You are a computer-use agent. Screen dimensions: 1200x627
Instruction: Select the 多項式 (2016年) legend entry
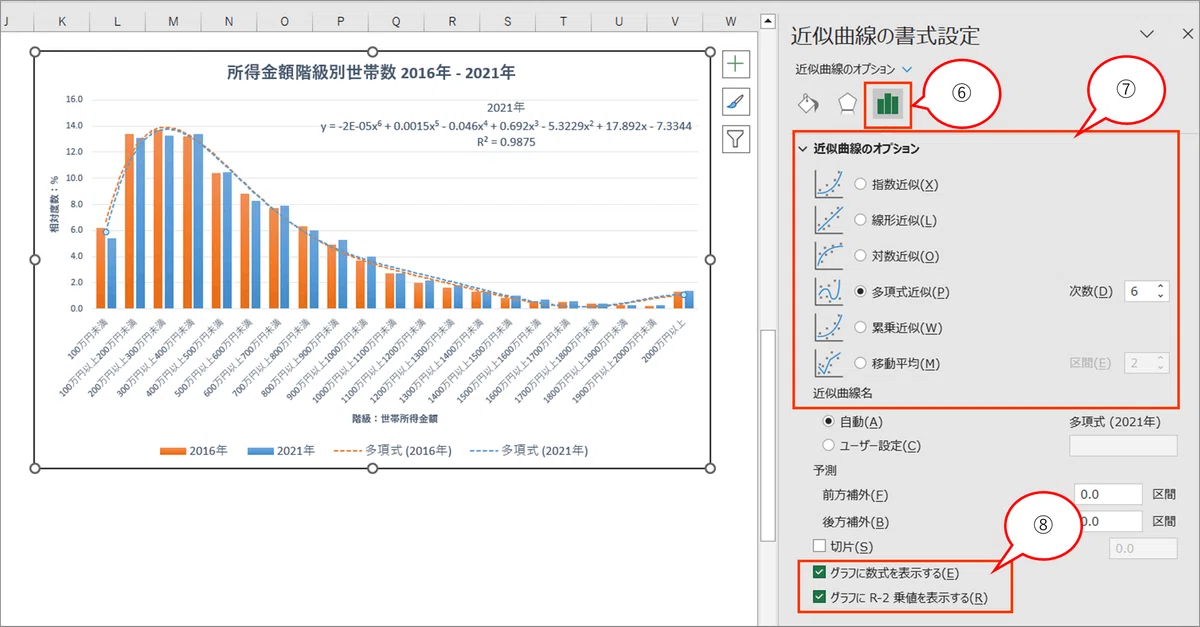click(392, 451)
